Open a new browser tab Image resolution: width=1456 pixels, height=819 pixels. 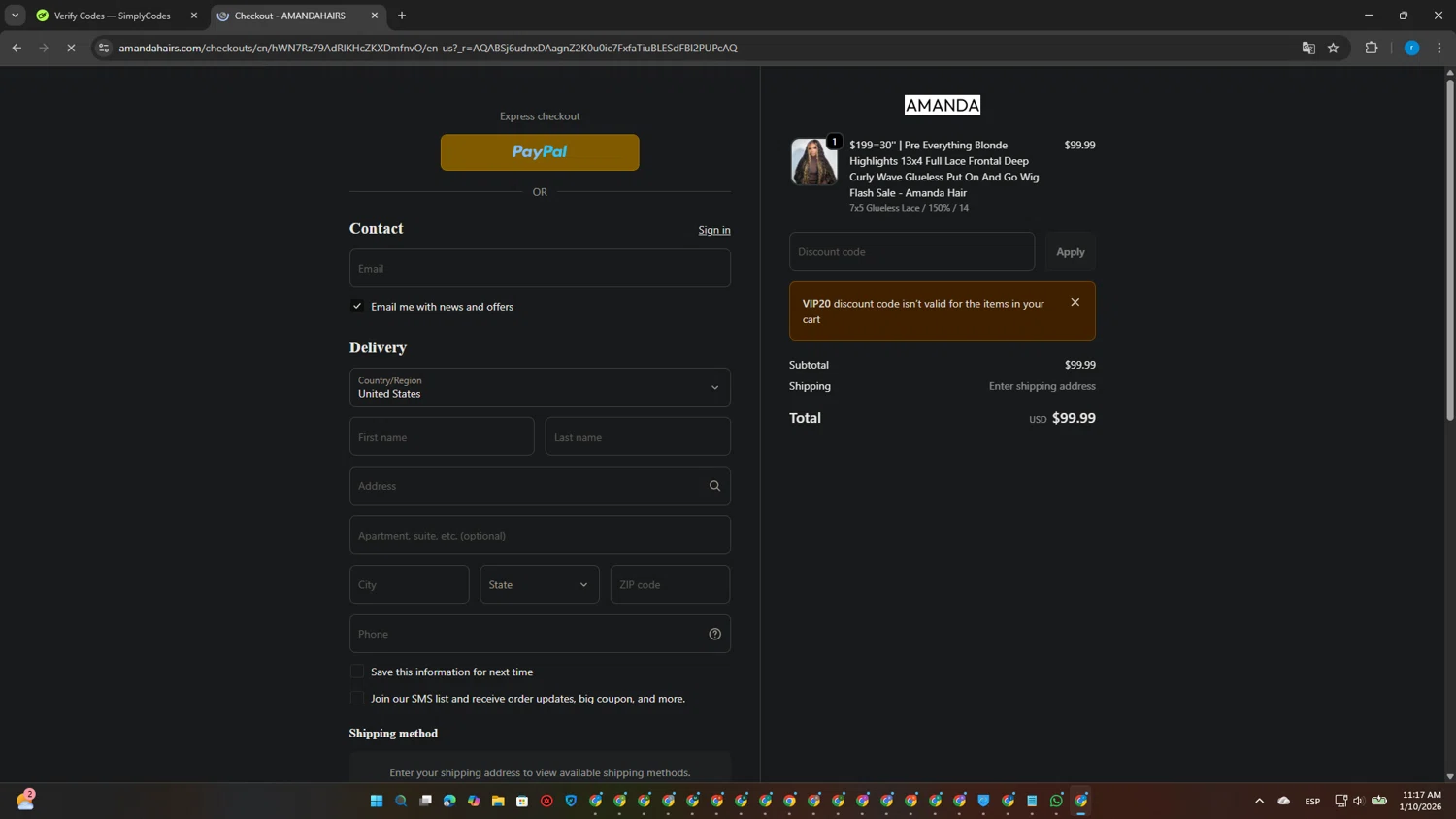click(x=402, y=16)
